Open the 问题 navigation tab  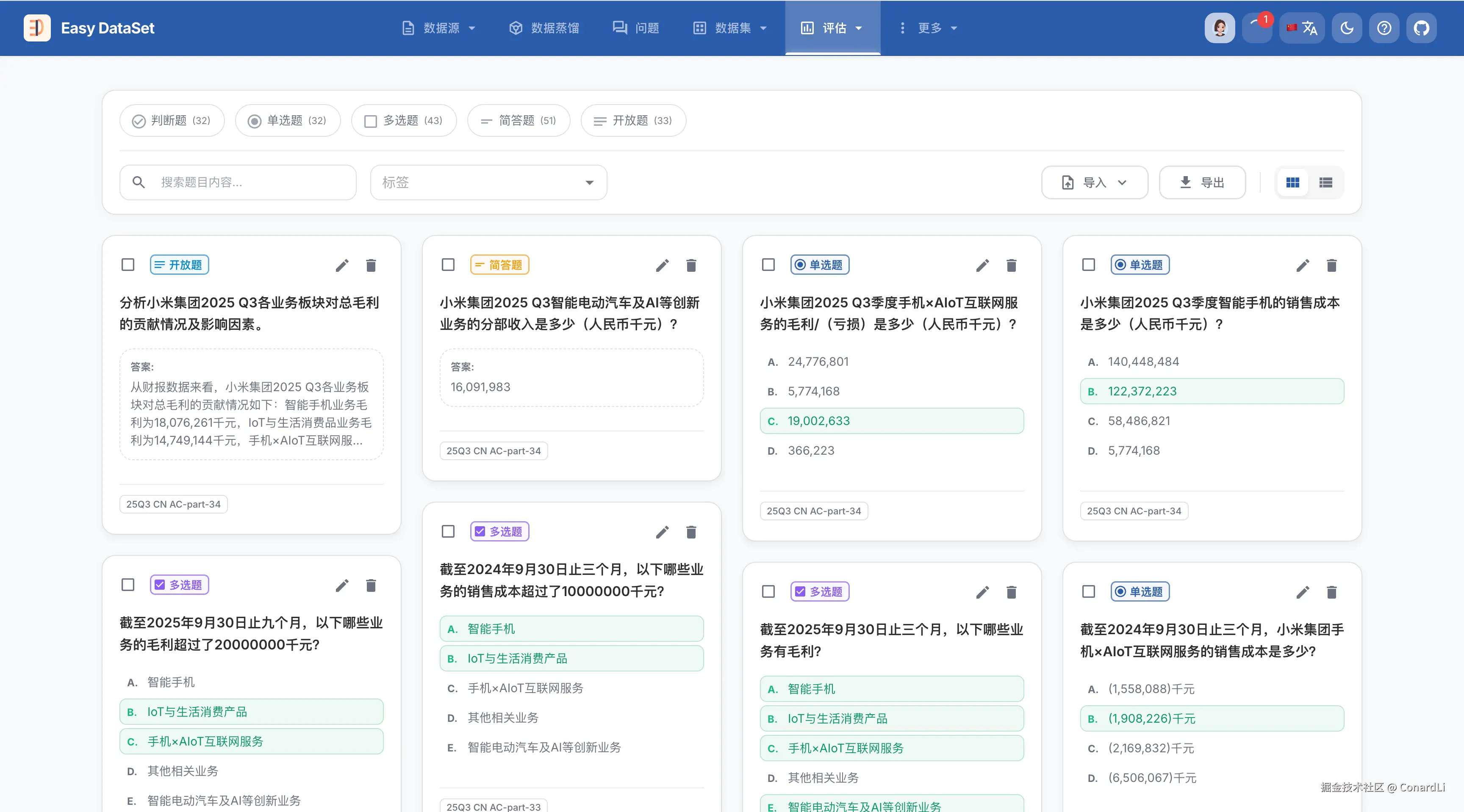pyautogui.click(x=636, y=28)
